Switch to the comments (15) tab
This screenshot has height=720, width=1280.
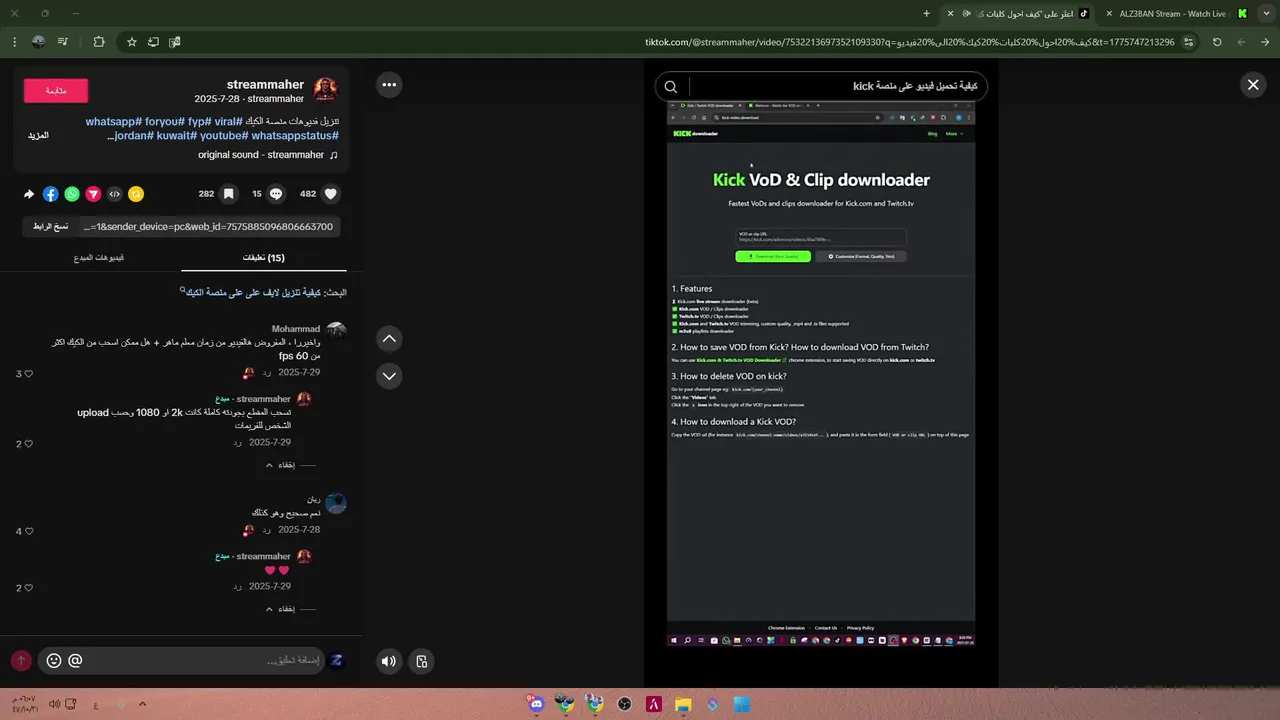tap(264, 258)
